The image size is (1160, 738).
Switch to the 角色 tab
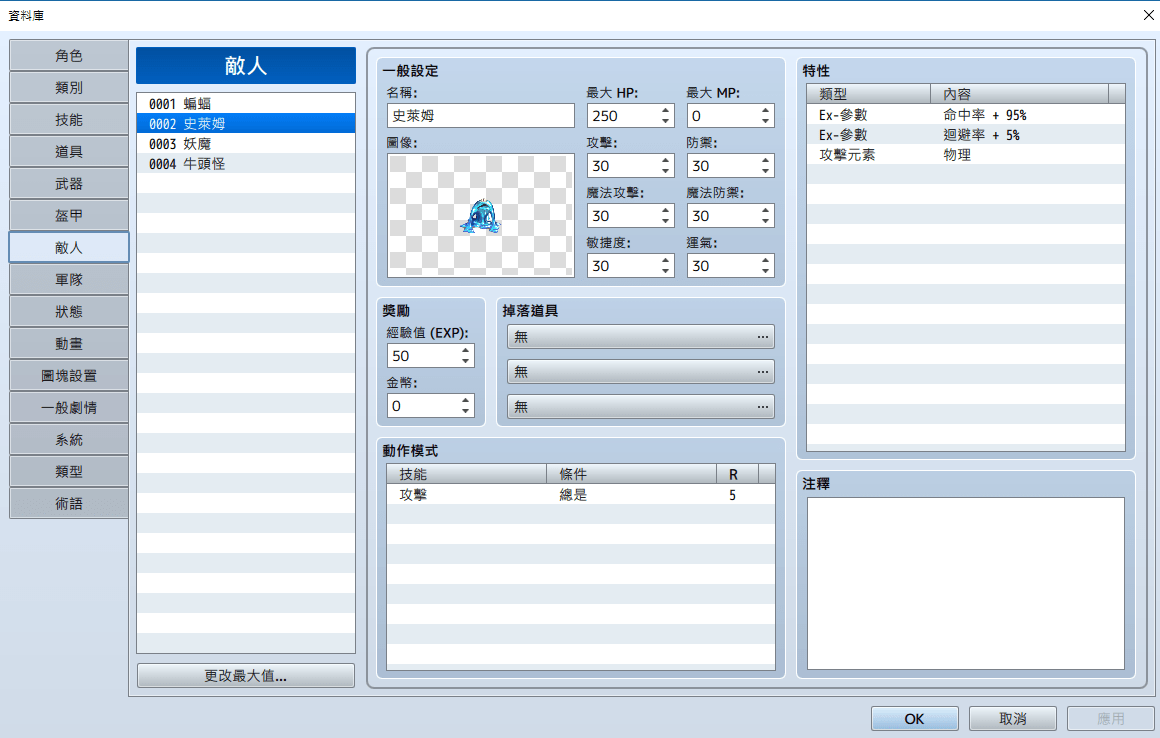[69, 56]
